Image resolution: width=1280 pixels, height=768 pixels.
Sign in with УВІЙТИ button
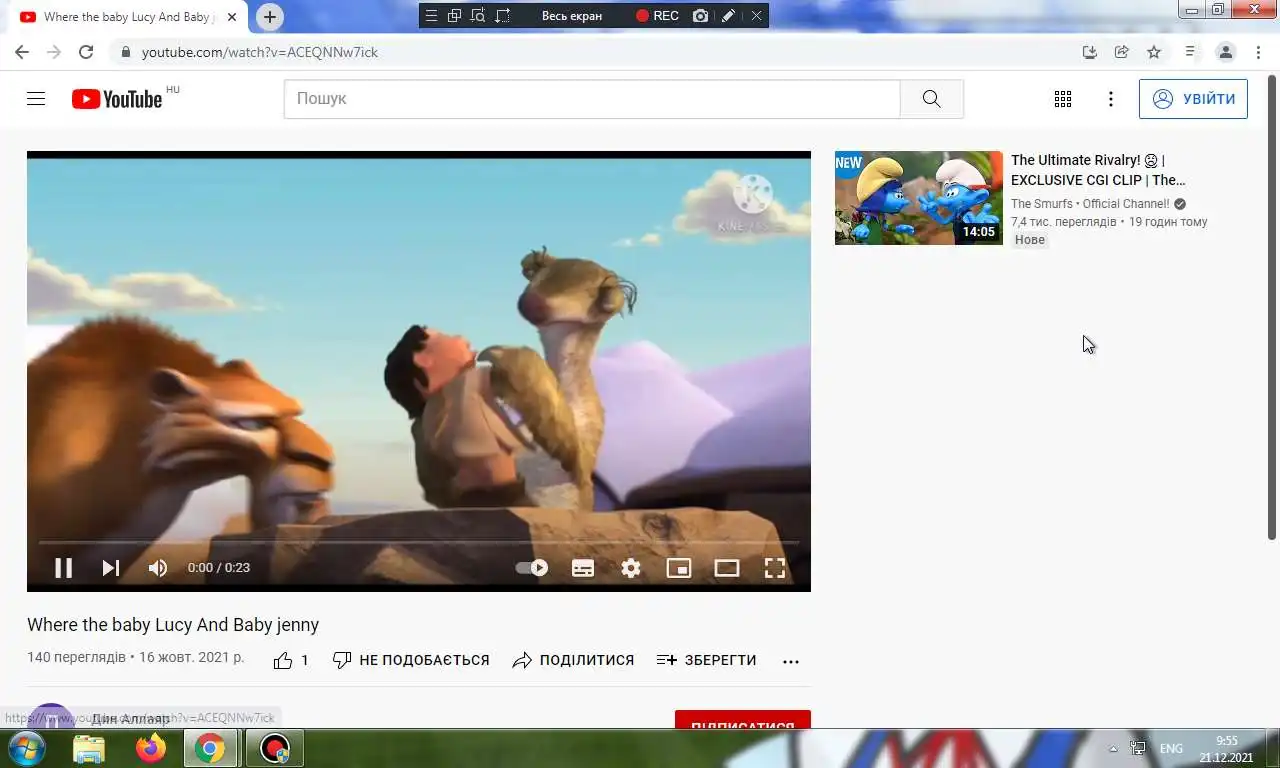click(x=1193, y=99)
